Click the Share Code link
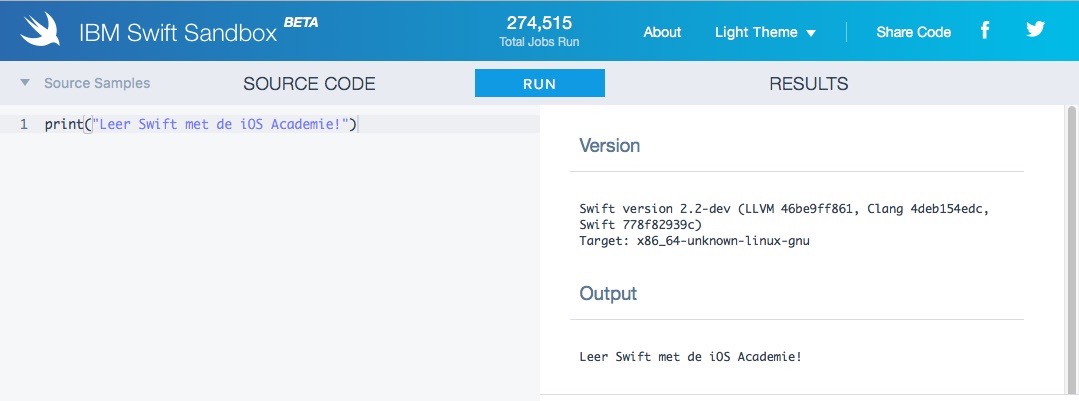Image resolution: width=1079 pixels, height=401 pixels. click(x=913, y=32)
